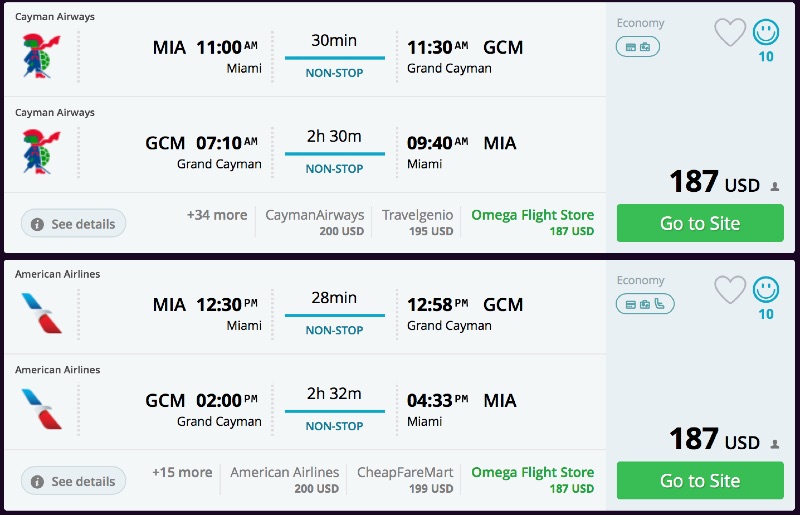Image resolution: width=800 pixels, height=515 pixels.
Task: Expand See details for the Cayman Airways flight
Action: coord(74,224)
